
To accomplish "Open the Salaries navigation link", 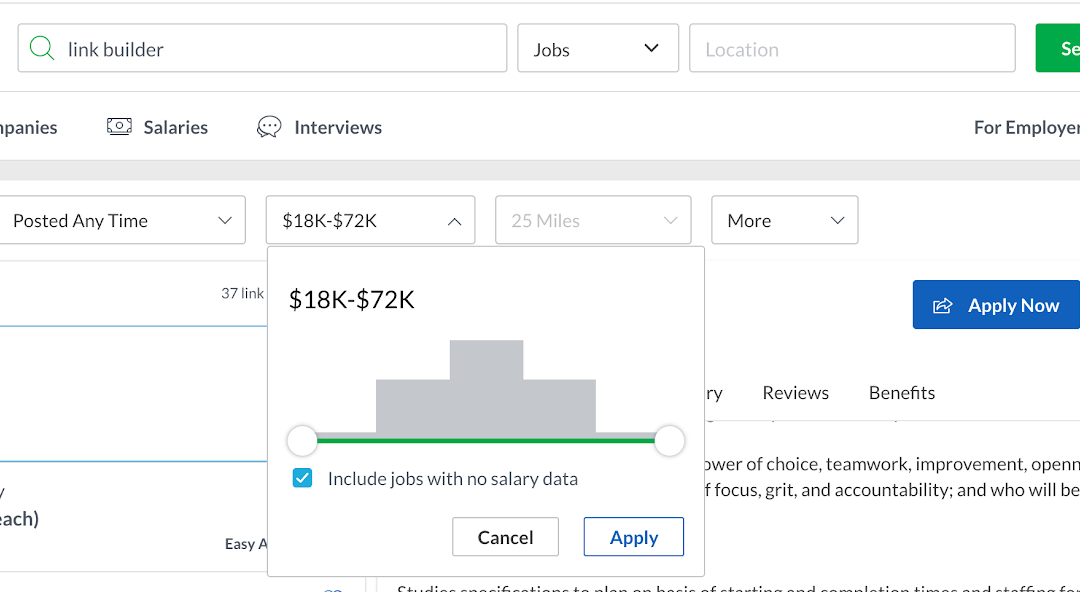I will 175,127.
